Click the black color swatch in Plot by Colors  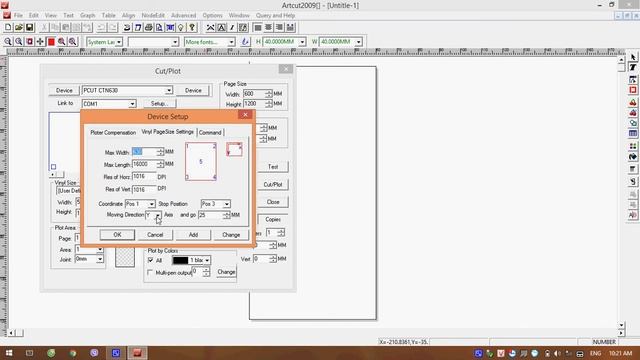click(x=180, y=260)
